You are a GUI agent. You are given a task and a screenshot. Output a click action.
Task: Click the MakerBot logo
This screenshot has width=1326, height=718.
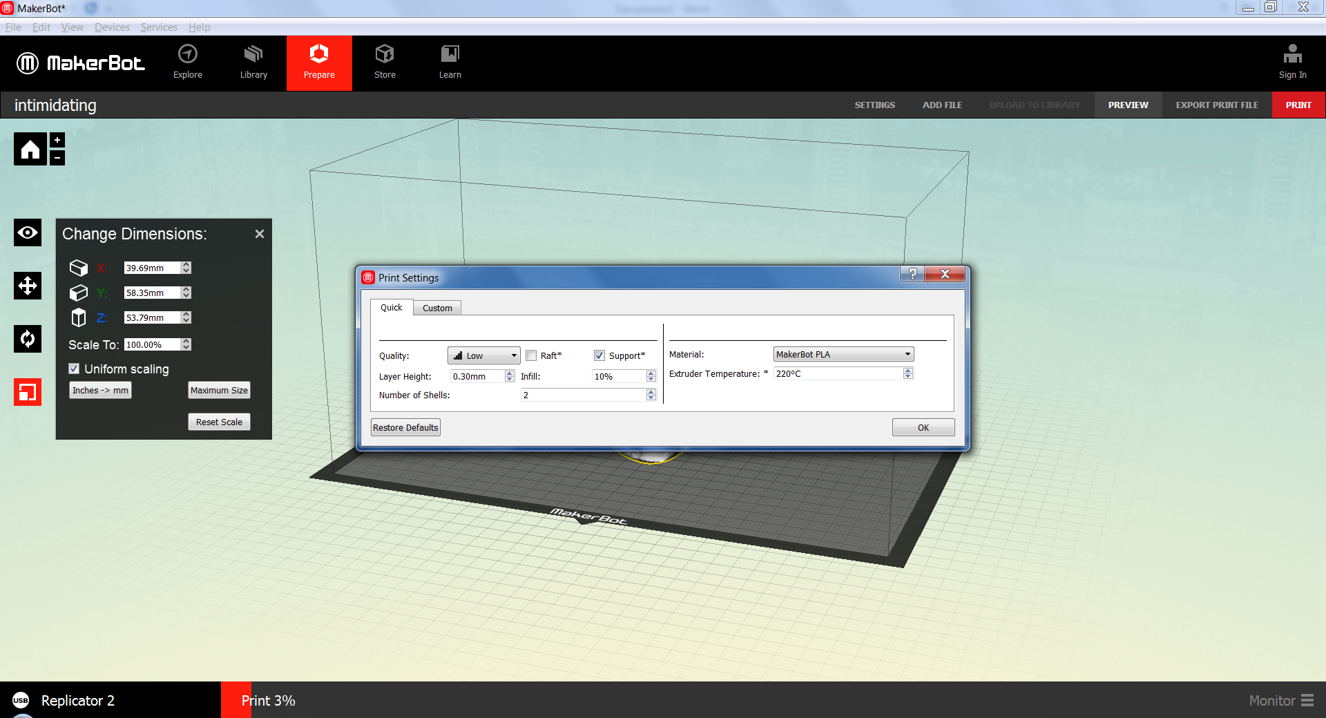[81, 63]
